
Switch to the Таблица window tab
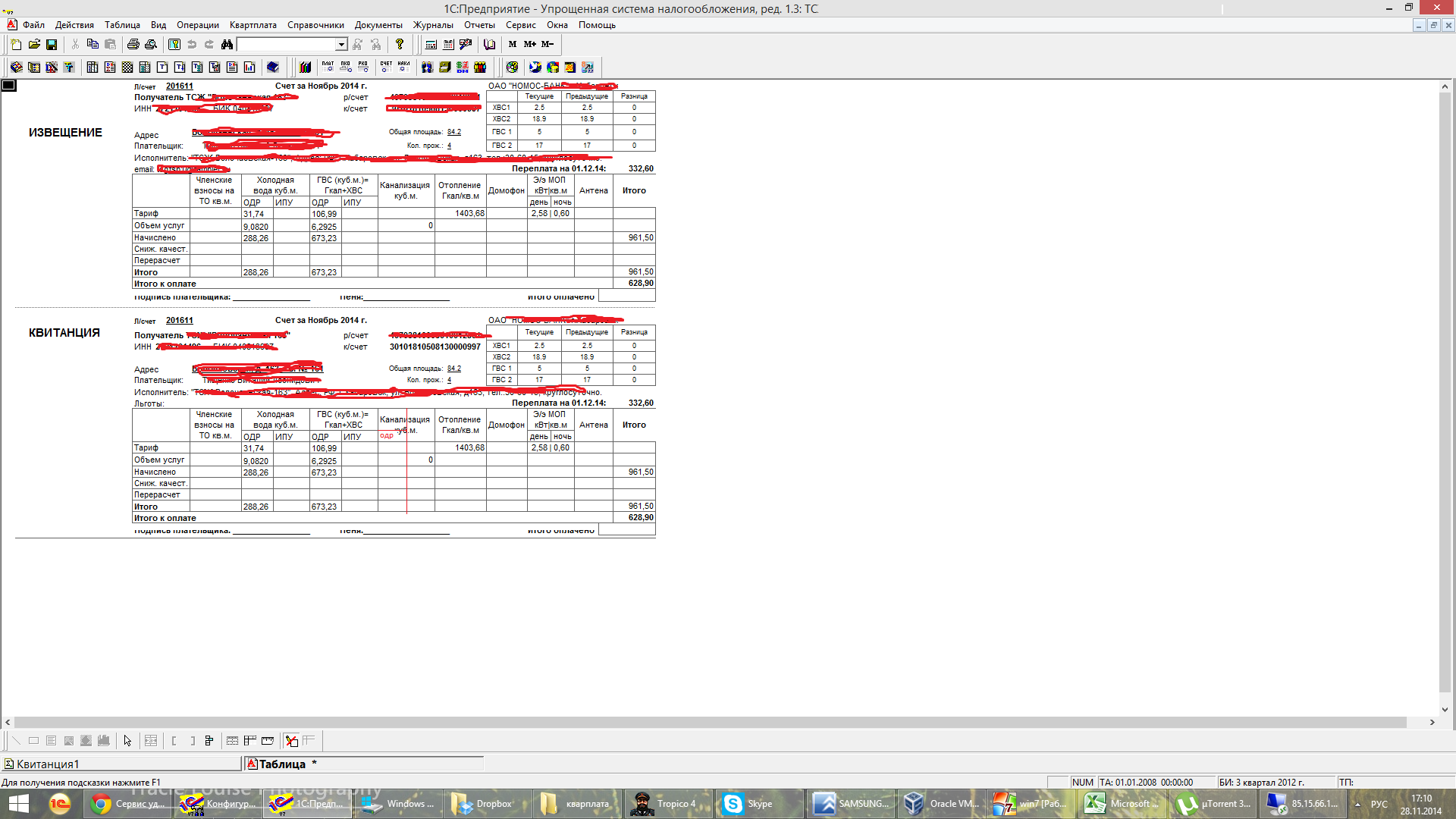click(282, 764)
